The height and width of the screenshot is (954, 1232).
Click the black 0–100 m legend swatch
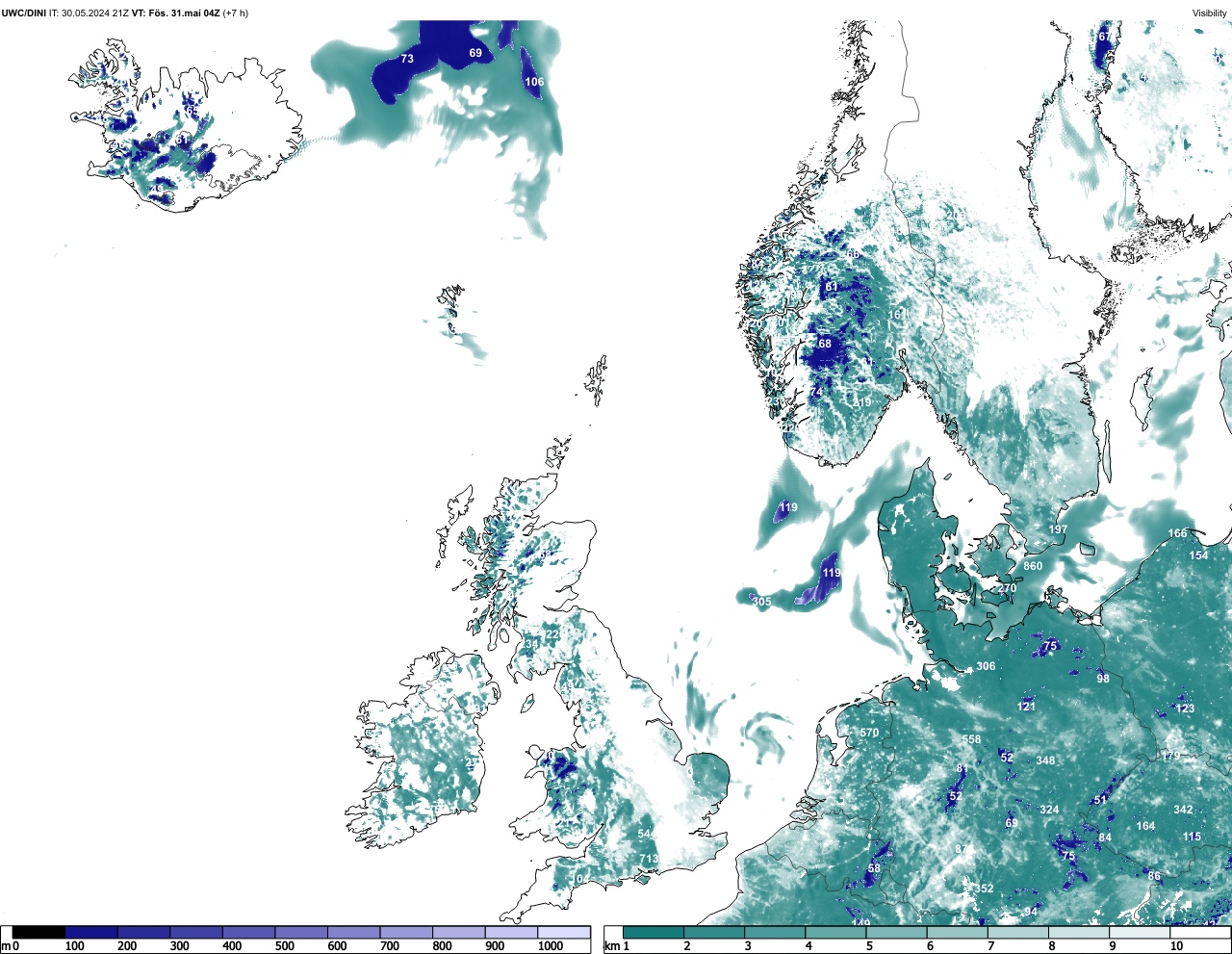coord(38,932)
